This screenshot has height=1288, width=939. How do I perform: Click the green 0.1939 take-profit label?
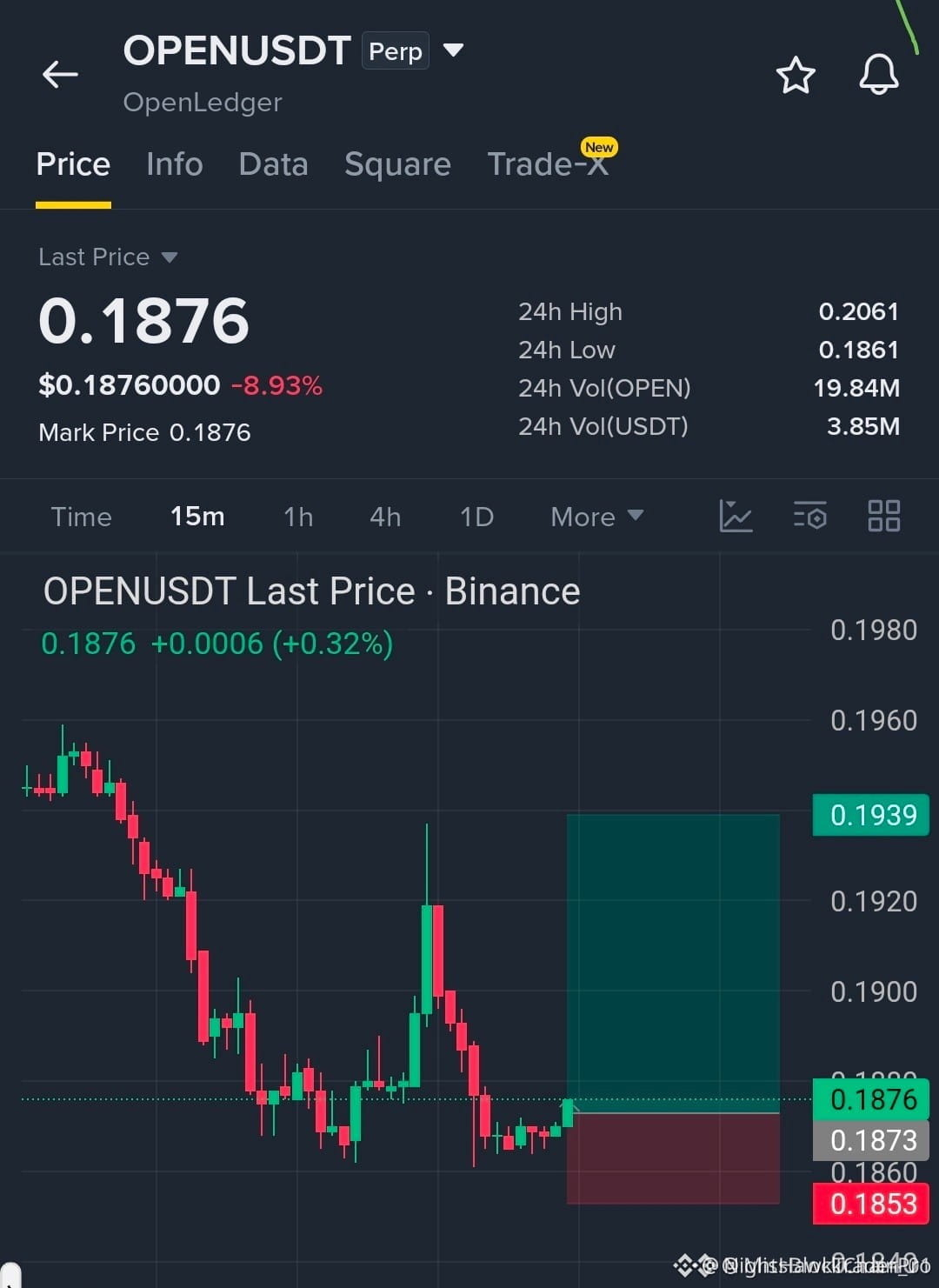pos(871,815)
